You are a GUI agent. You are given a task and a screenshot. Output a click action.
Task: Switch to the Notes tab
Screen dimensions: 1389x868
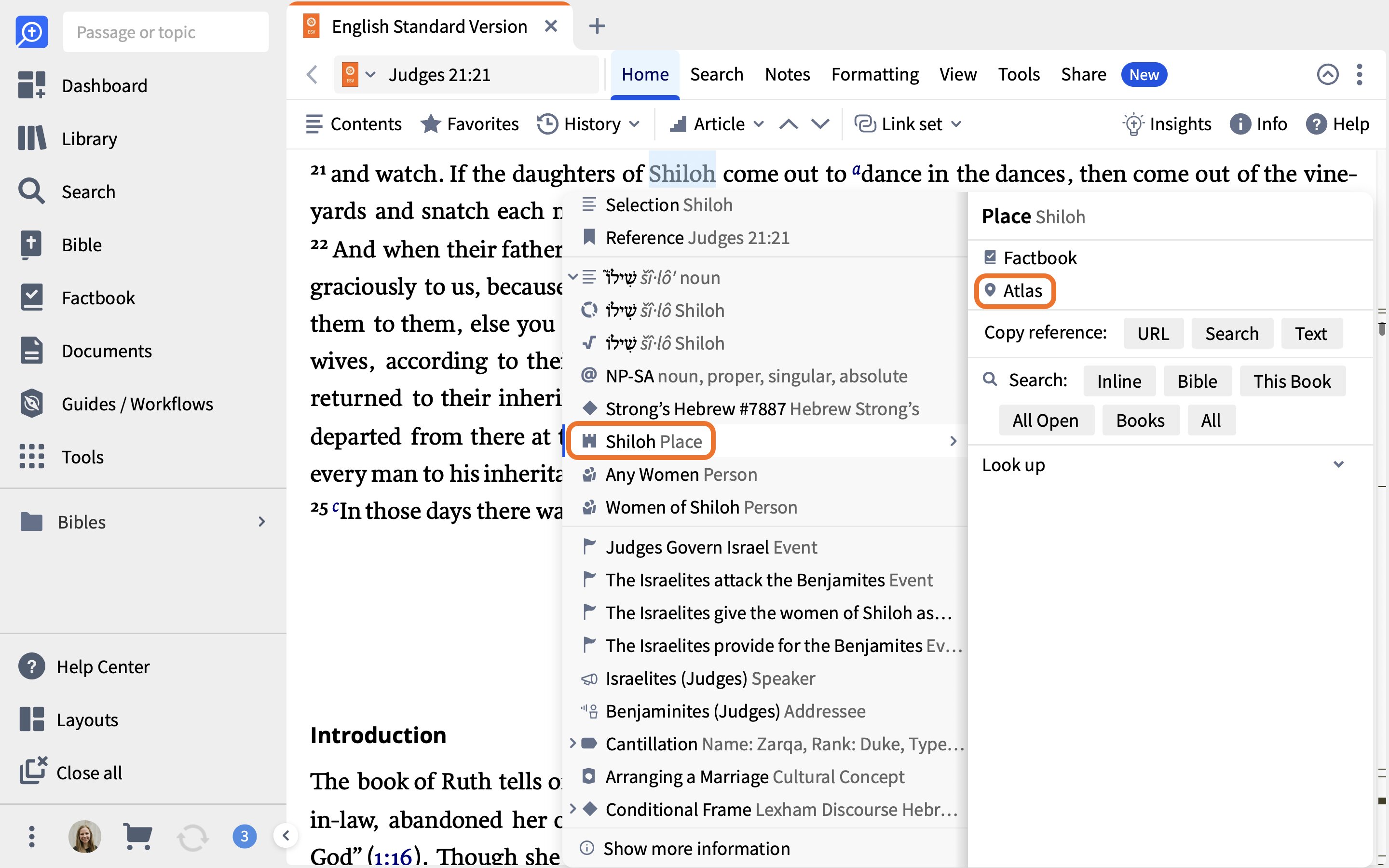(x=788, y=75)
